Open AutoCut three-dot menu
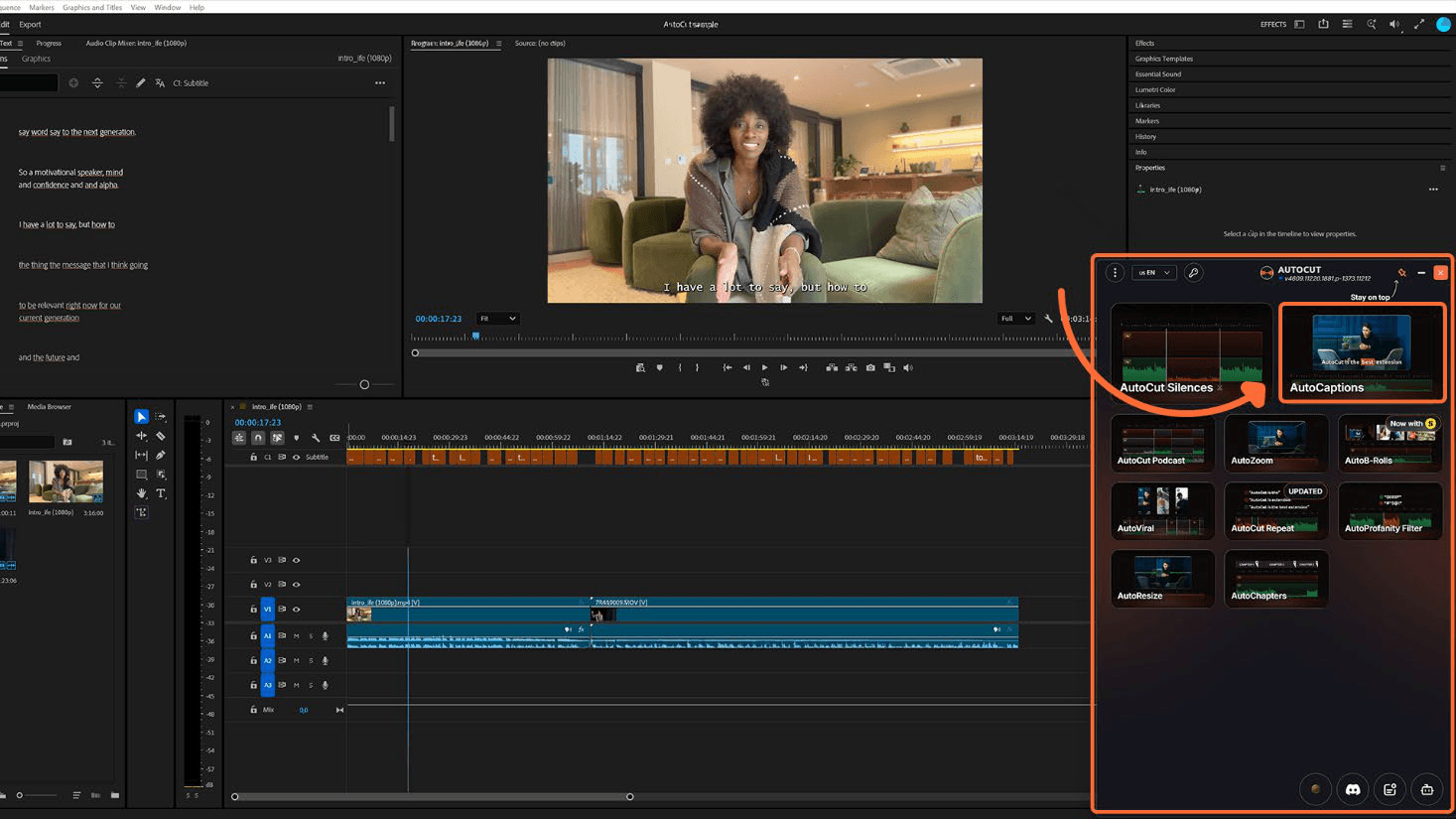The height and width of the screenshot is (819, 1456). tap(1115, 273)
